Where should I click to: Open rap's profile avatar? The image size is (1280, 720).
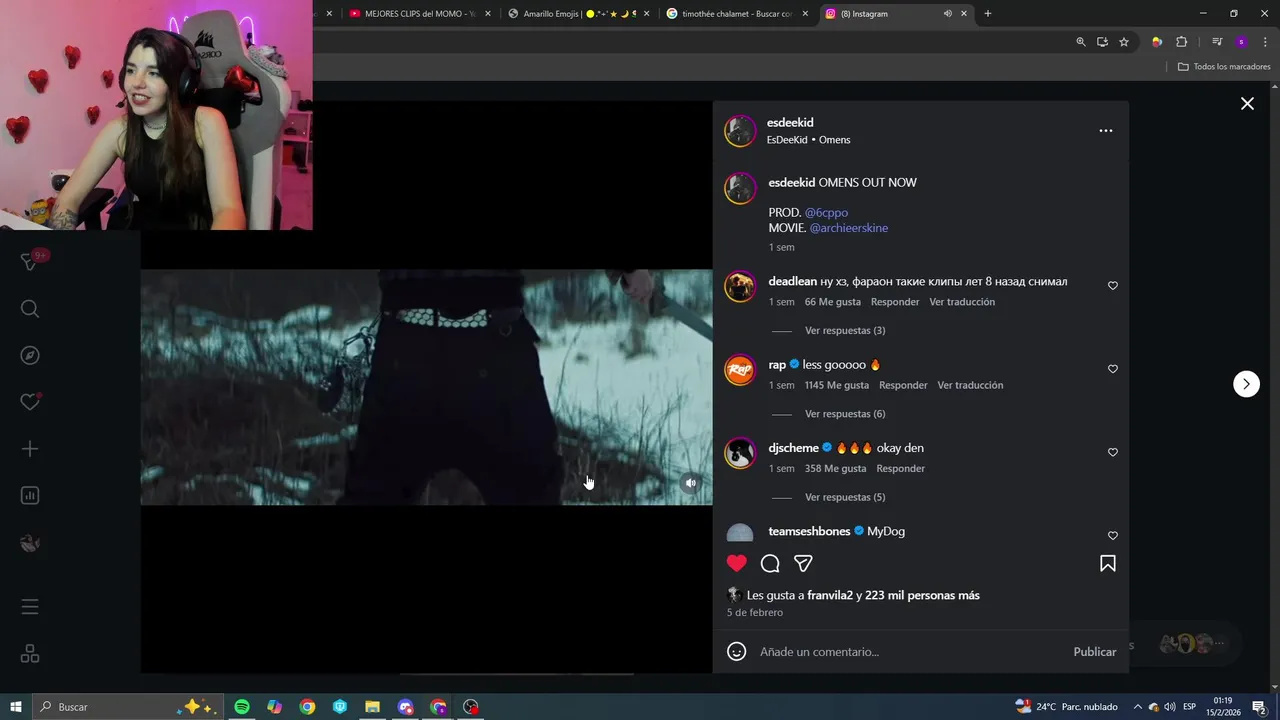click(x=740, y=370)
